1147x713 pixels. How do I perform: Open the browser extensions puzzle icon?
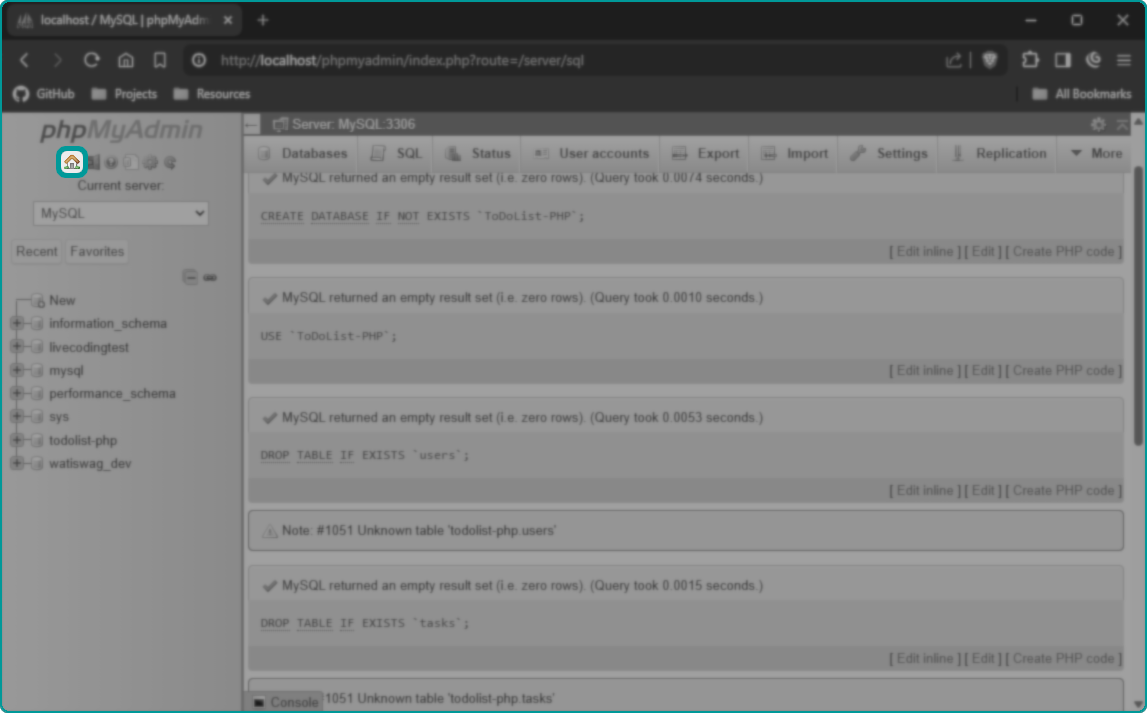pos(1030,60)
